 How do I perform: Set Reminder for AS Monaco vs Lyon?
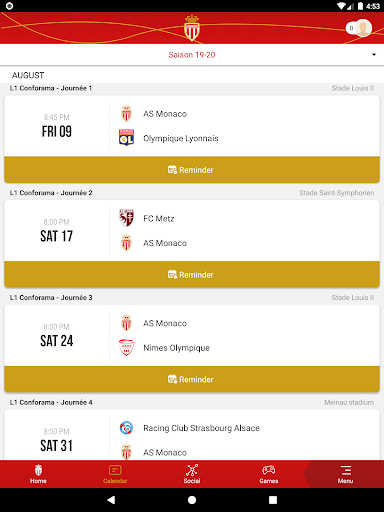click(192, 170)
